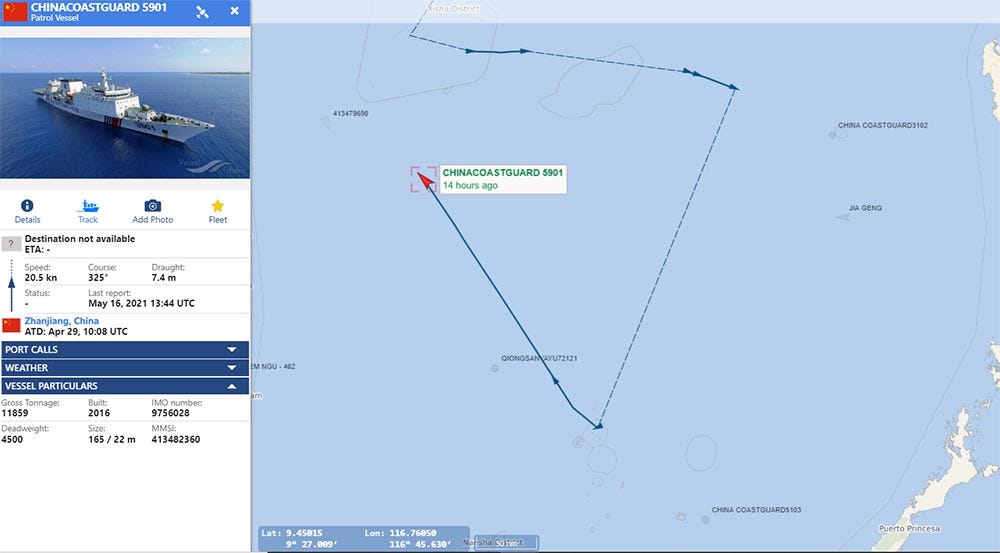The width and height of the screenshot is (1000, 553).
Task: Select vessel marker 413479690
Action: (x=327, y=122)
